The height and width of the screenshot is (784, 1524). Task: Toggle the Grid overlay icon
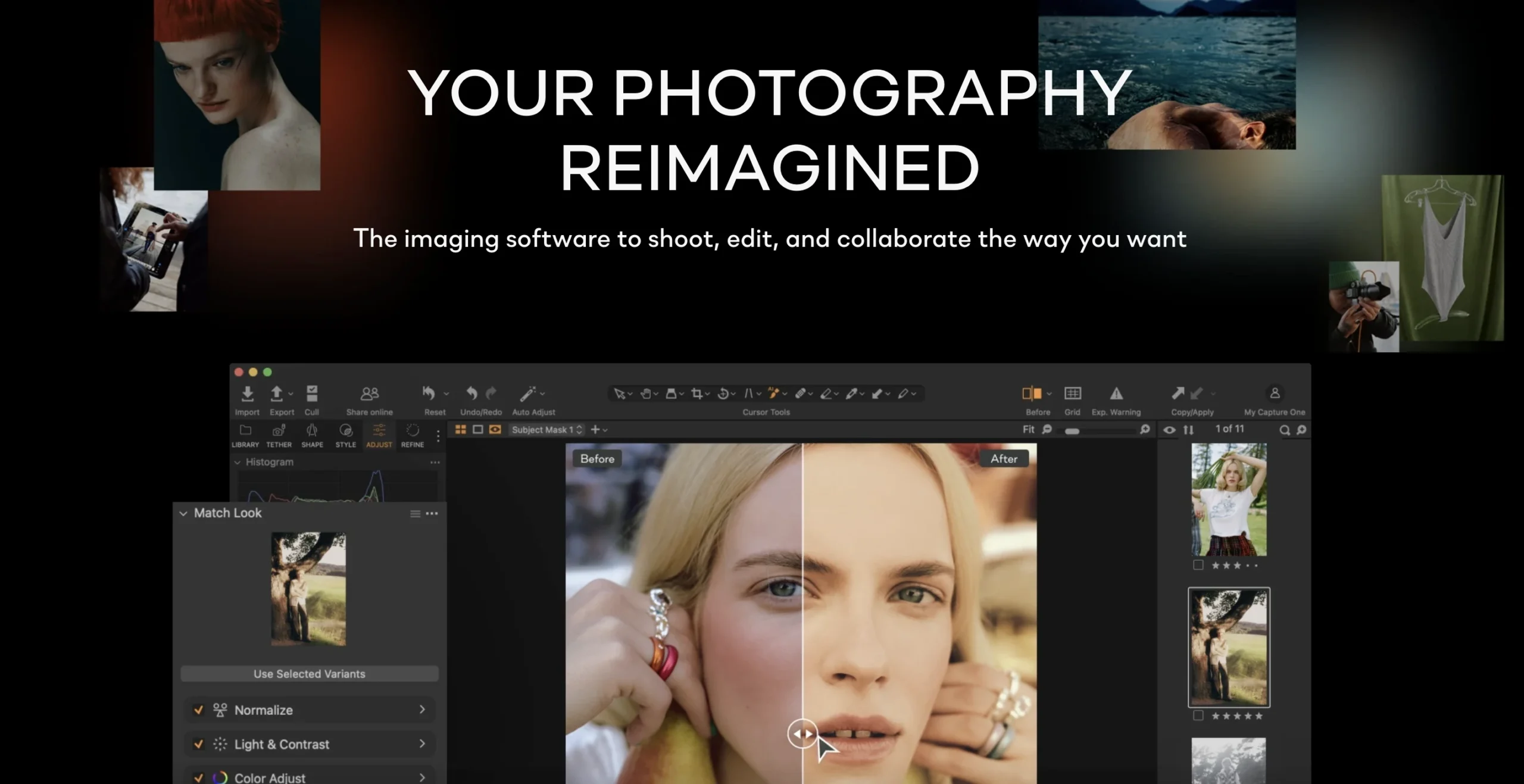pyautogui.click(x=1072, y=393)
